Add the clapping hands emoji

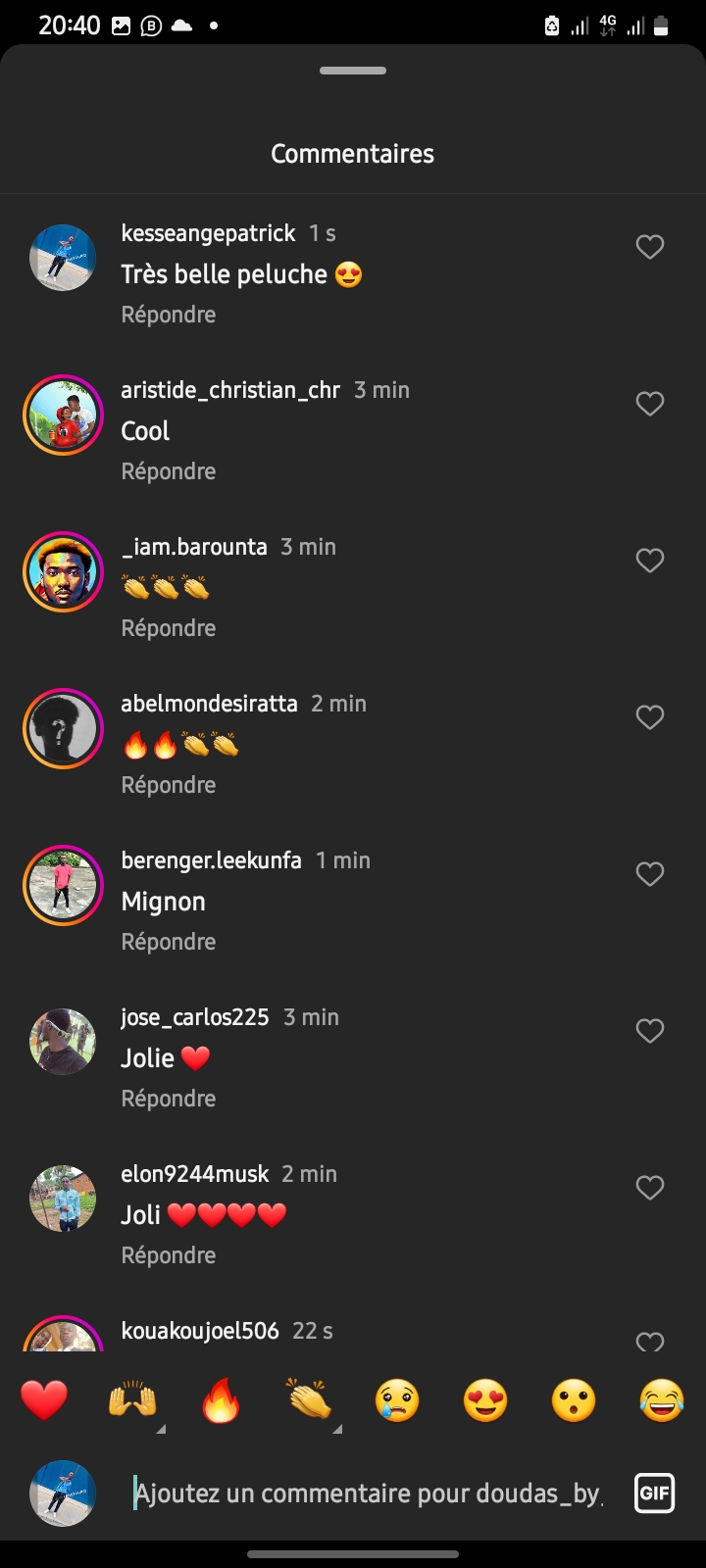[x=309, y=1400]
